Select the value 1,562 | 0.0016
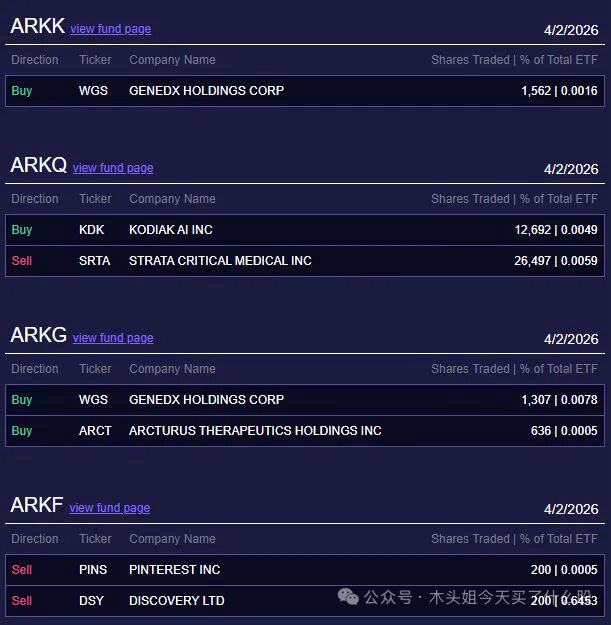This screenshot has width=611, height=625. [x=559, y=91]
